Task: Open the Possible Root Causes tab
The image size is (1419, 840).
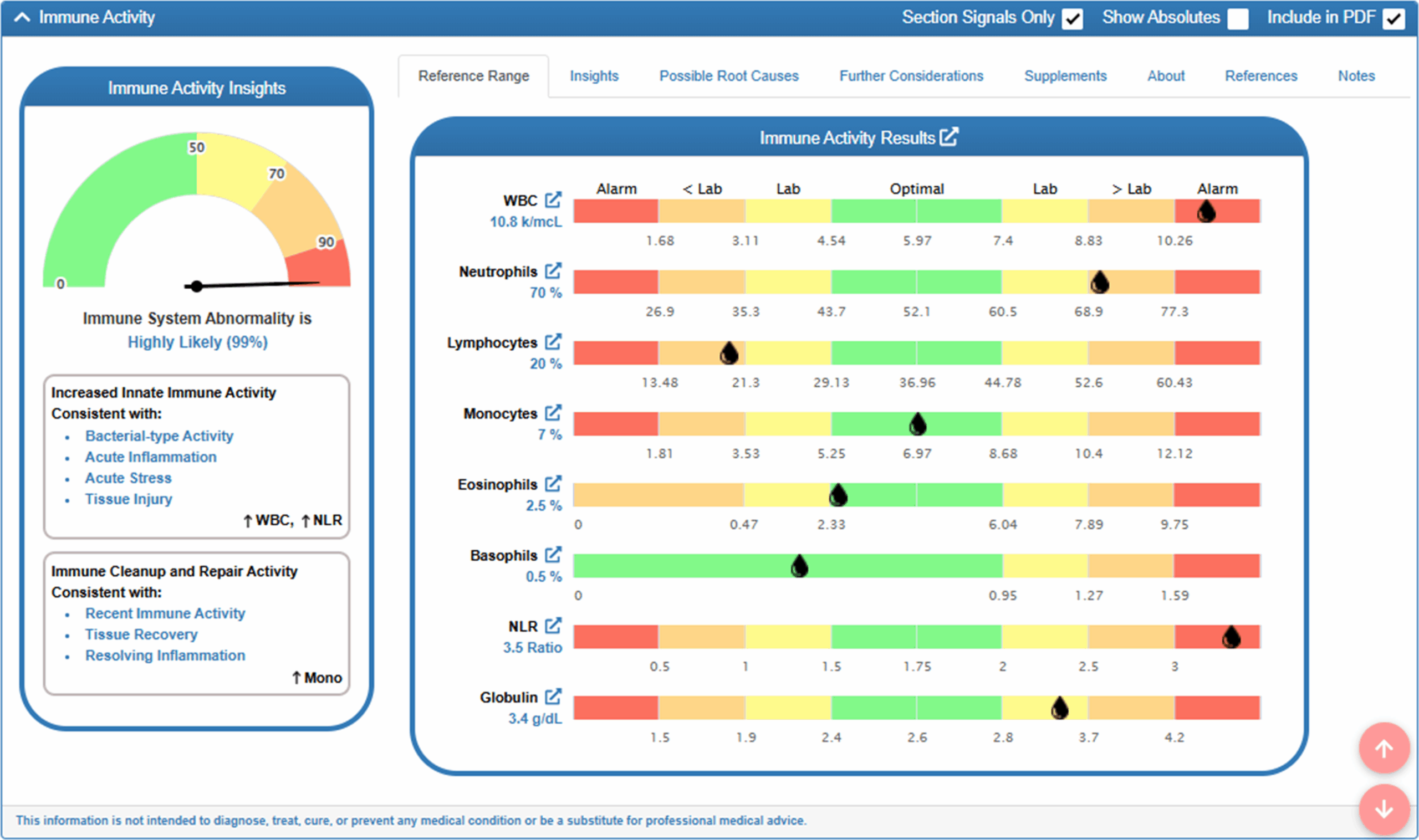Action: pyautogui.click(x=729, y=76)
